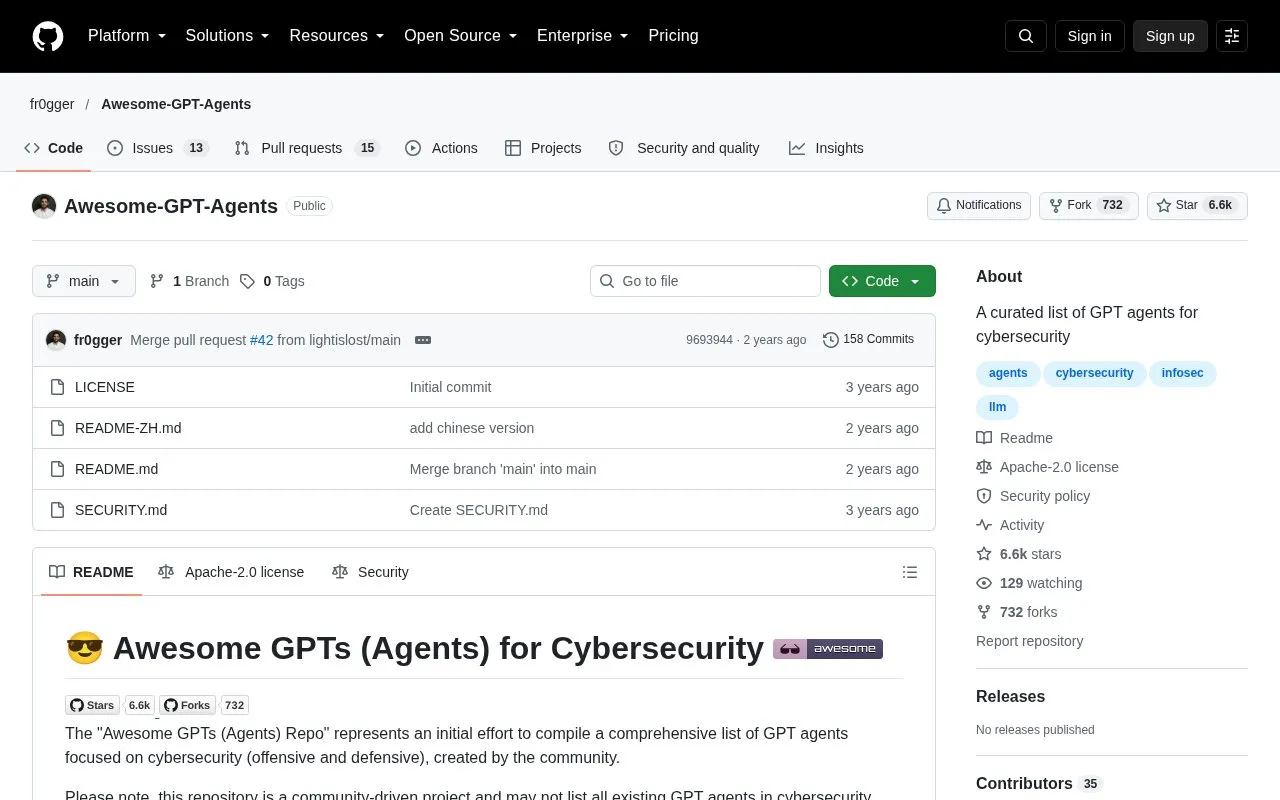The height and width of the screenshot is (800, 1280).
Task: View the 158 Commits history
Action: [x=868, y=340]
